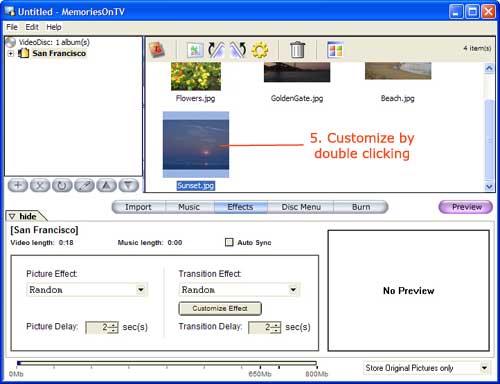Click the Video length: 0:18 text
Viewport: 500px width, 384px height.
(42, 243)
